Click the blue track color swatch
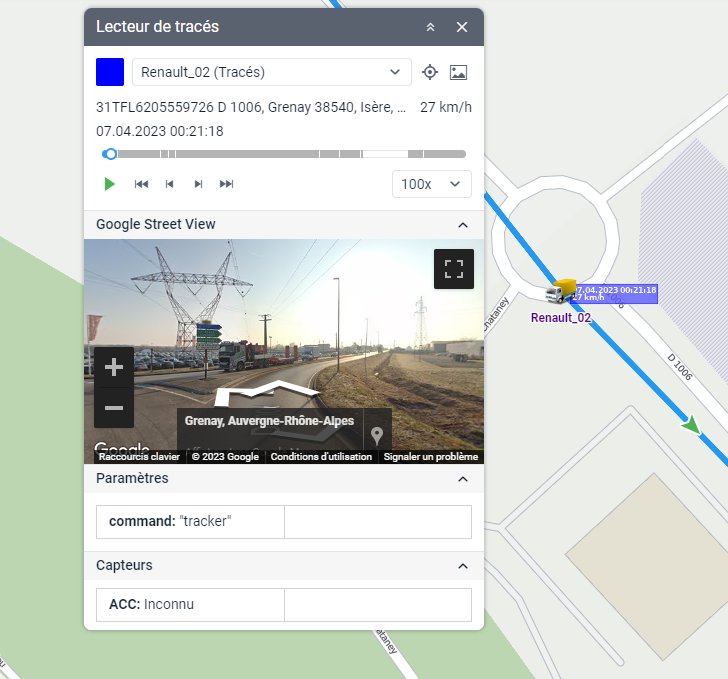 [x=110, y=72]
